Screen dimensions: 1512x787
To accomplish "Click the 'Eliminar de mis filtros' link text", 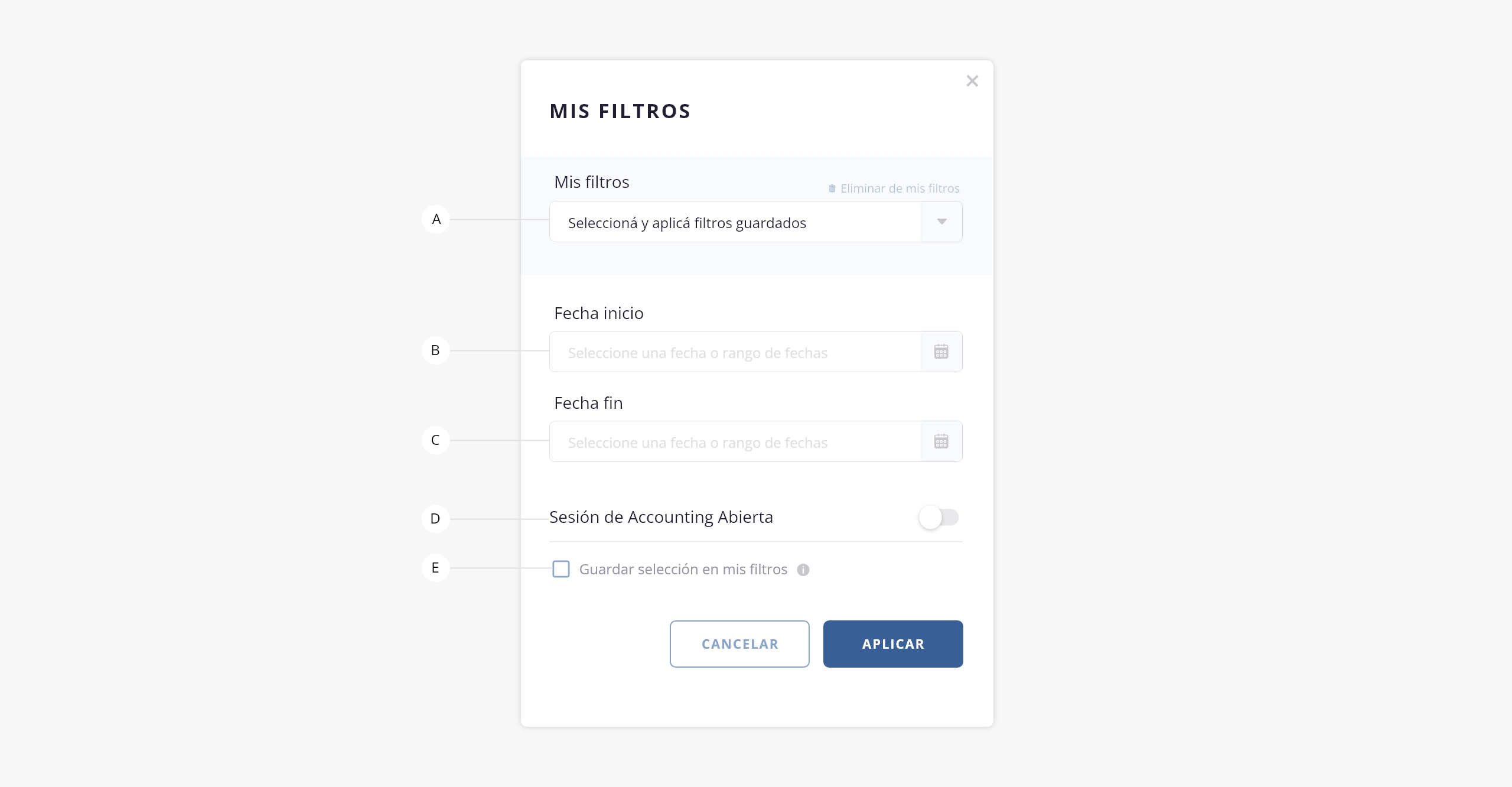I will point(900,188).
